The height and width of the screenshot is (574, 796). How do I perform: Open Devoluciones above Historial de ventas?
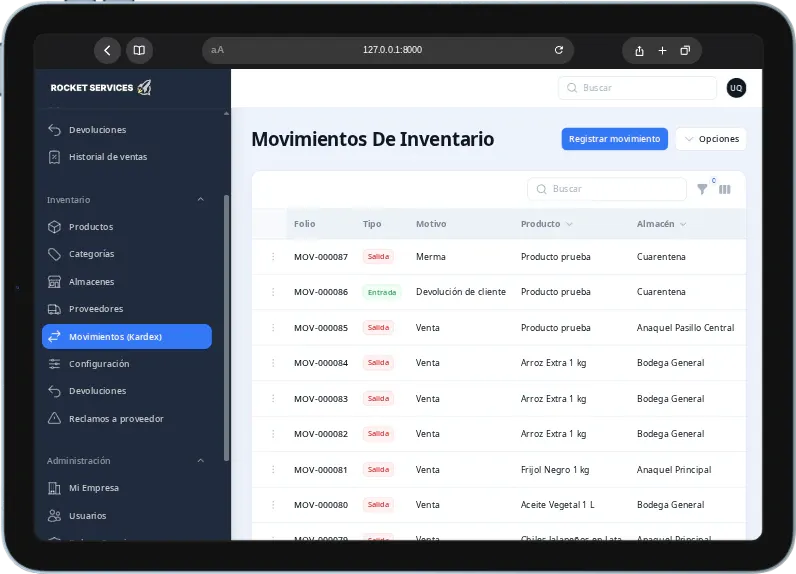click(x=127, y=130)
